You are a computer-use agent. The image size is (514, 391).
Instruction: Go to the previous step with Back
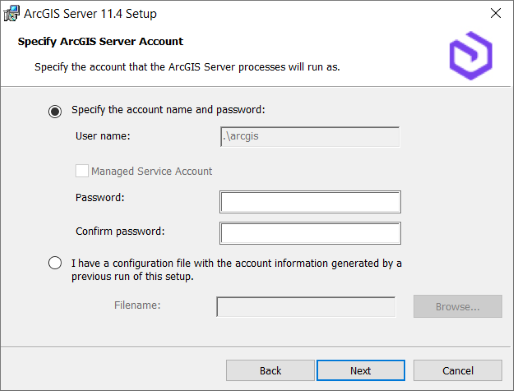coord(270,370)
